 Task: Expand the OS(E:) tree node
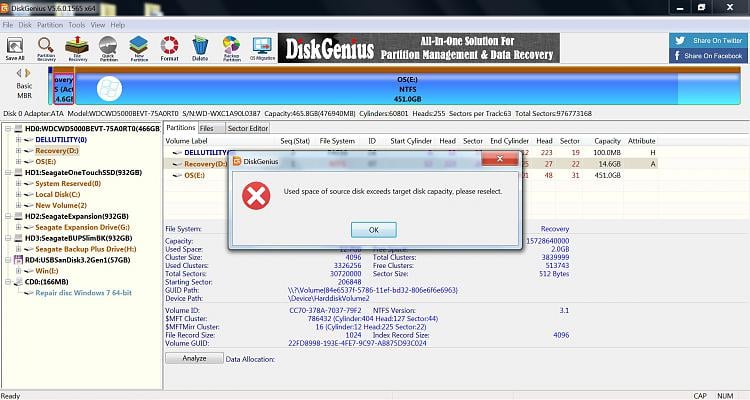pyautogui.click(x=19, y=162)
